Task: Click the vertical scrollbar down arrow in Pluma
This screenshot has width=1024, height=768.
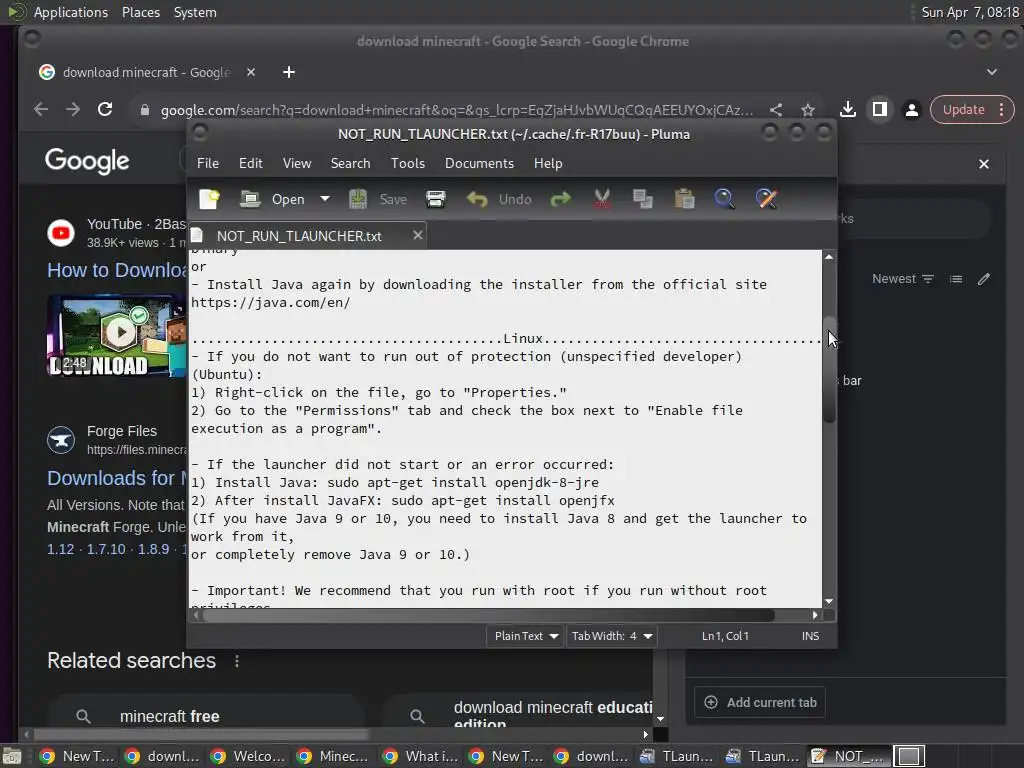Action: [829, 601]
